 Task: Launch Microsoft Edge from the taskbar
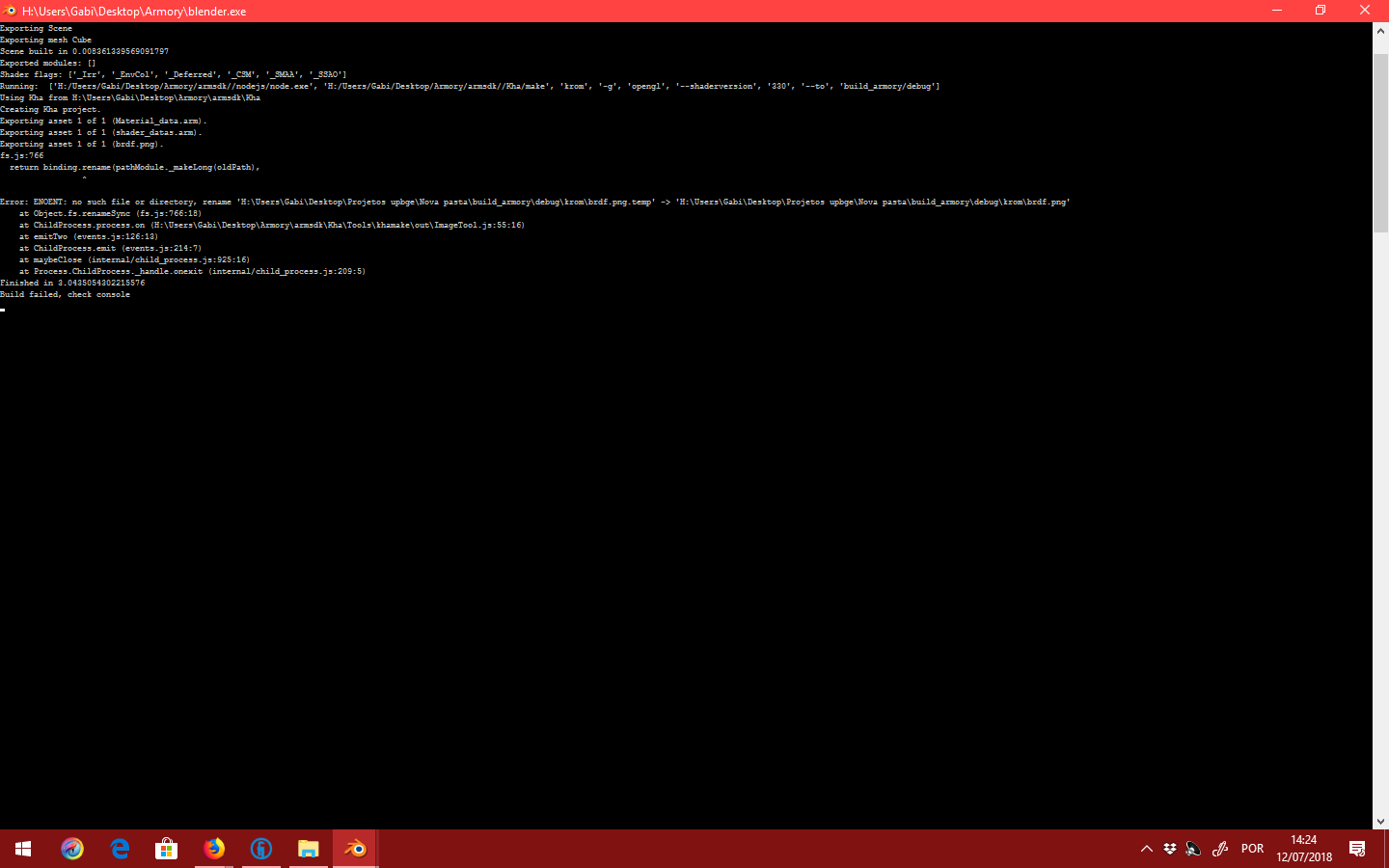tap(120, 849)
